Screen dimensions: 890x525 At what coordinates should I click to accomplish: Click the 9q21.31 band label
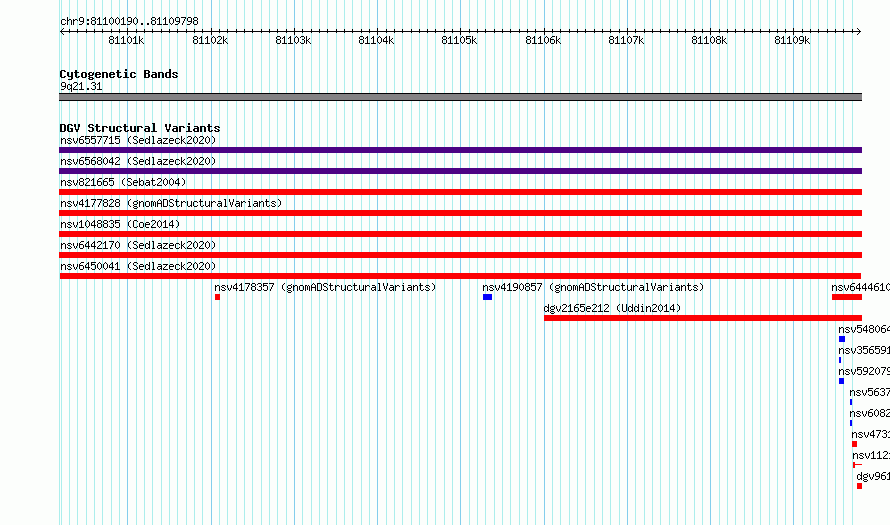81,86
